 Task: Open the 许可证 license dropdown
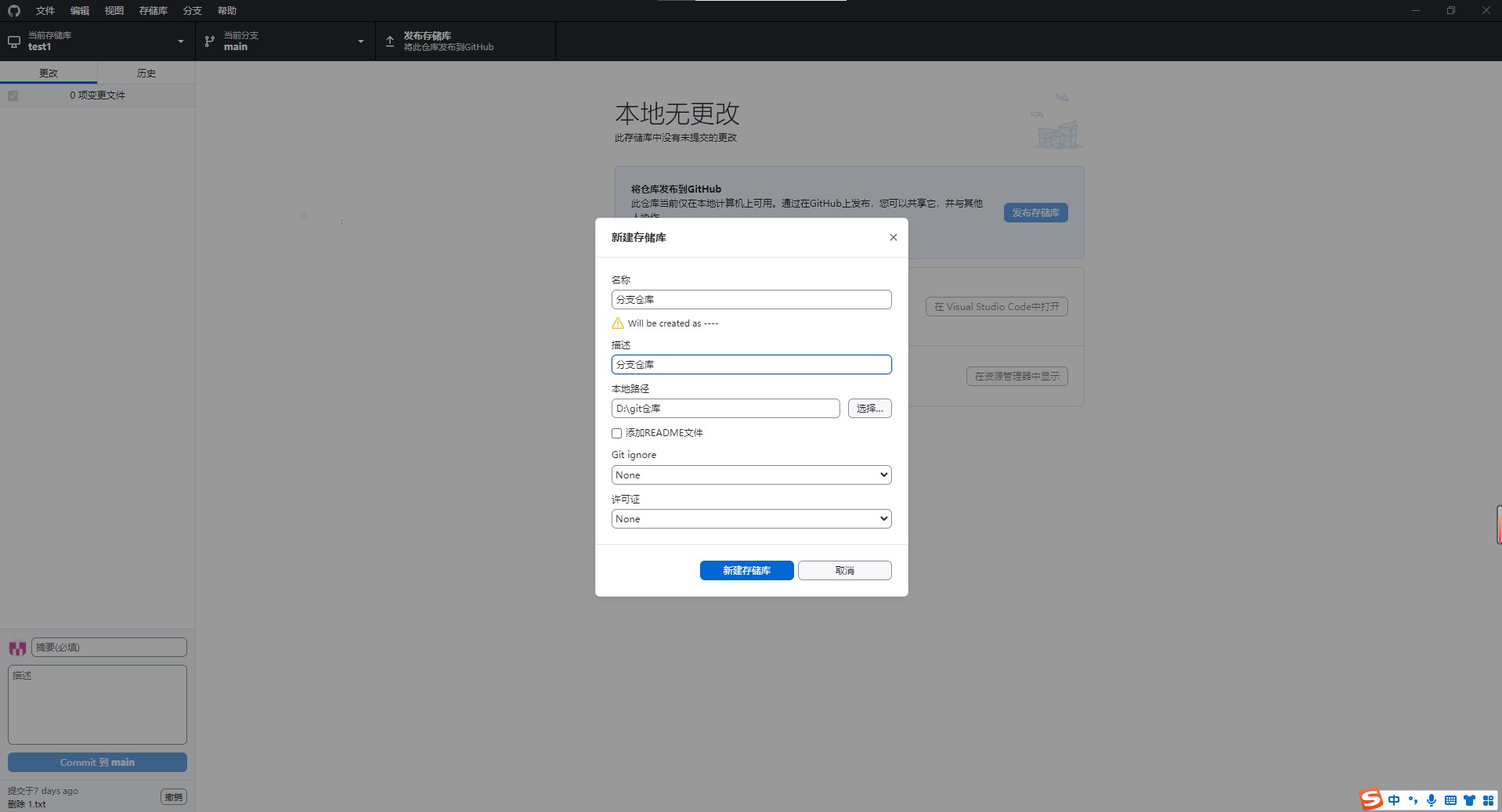[x=751, y=519]
